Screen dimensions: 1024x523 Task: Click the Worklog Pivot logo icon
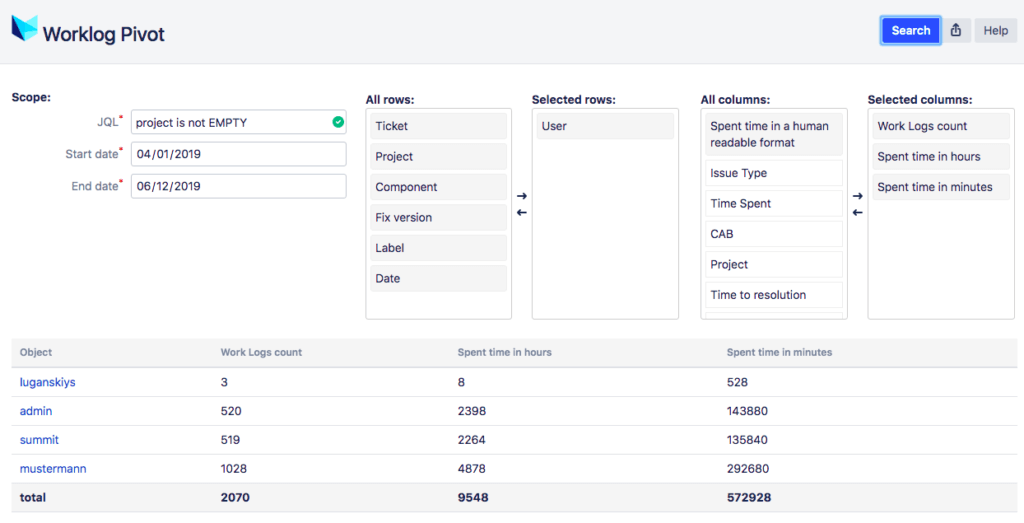click(x=25, y=29)
